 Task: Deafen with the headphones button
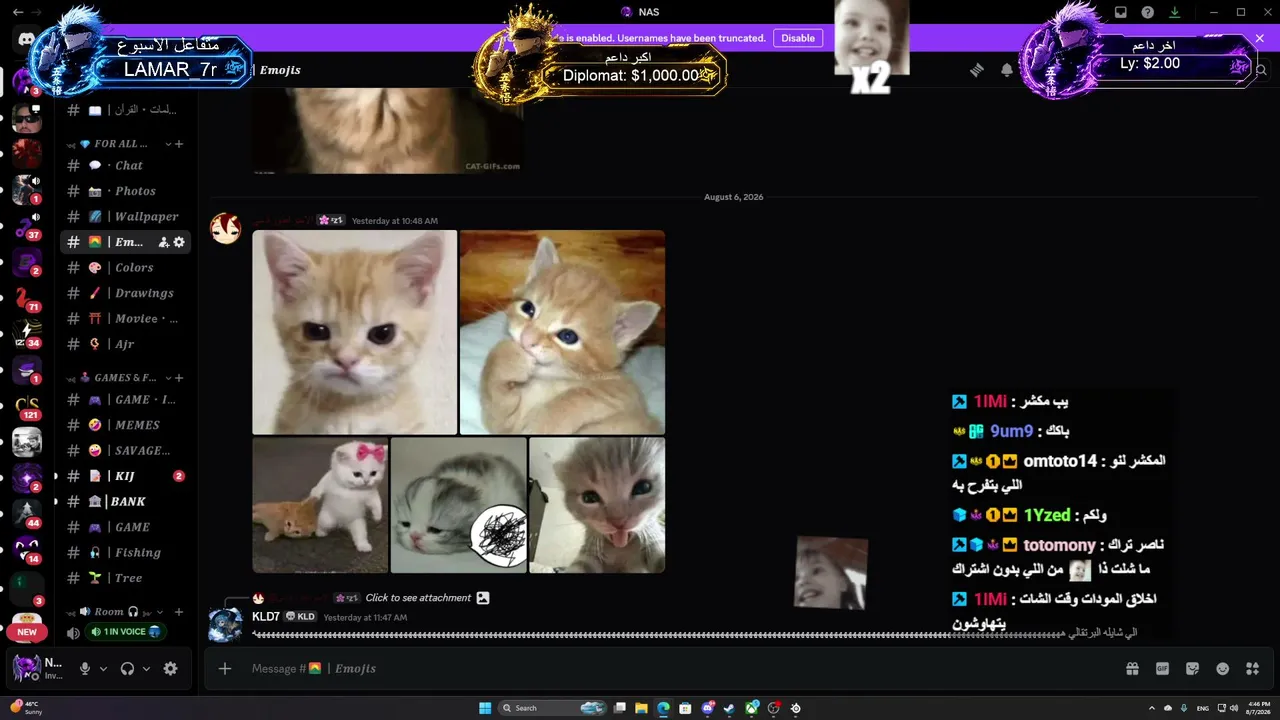tap(127, 669)
